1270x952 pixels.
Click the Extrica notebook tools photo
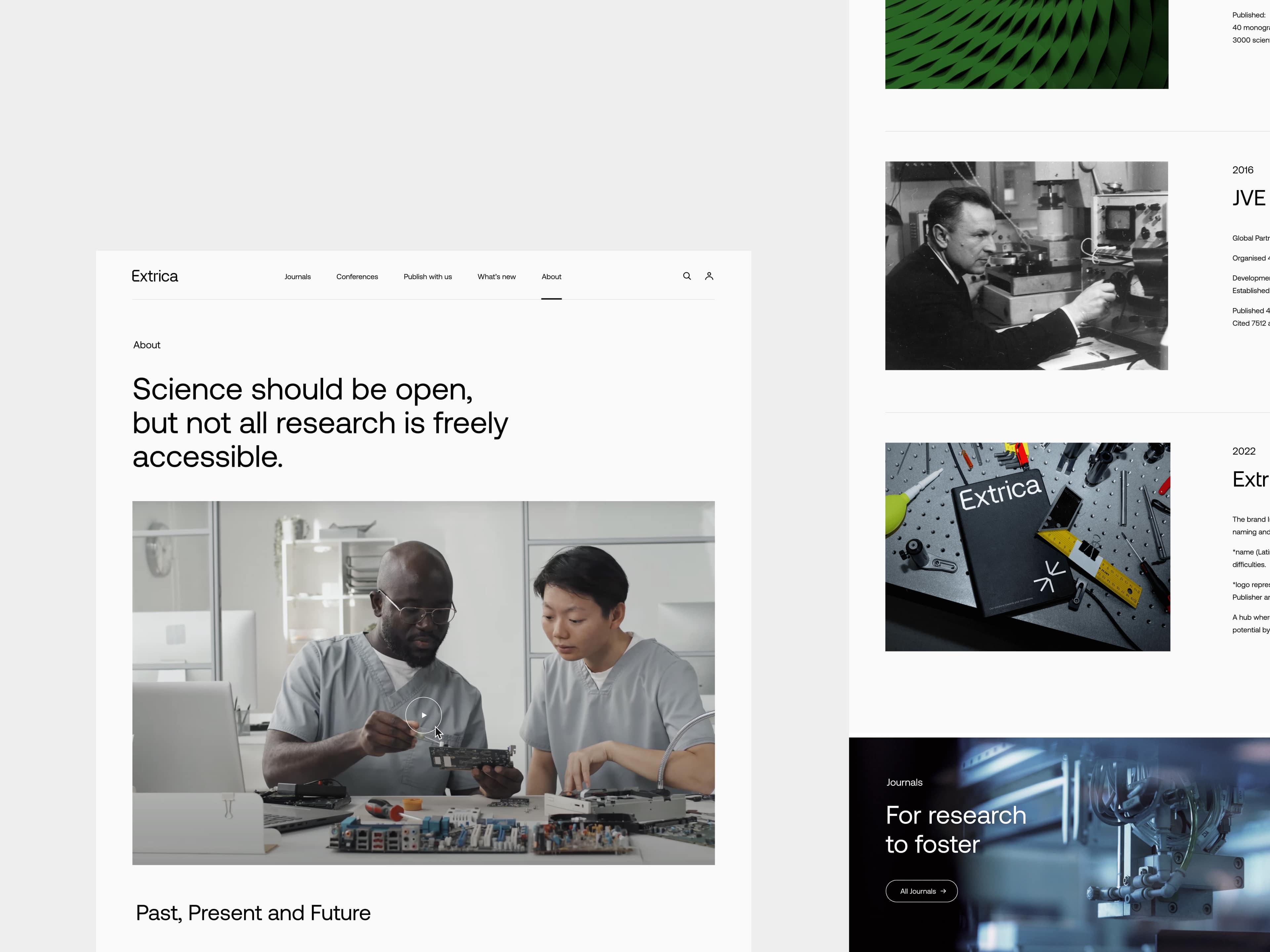pos(1027,546)
